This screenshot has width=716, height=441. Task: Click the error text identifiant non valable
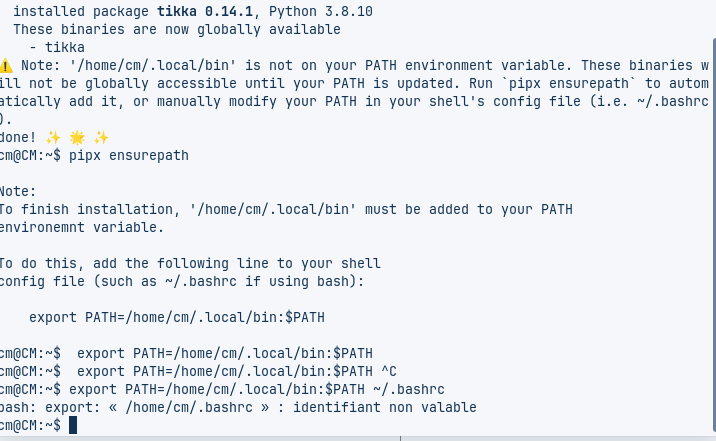click(x=385, y=407)
